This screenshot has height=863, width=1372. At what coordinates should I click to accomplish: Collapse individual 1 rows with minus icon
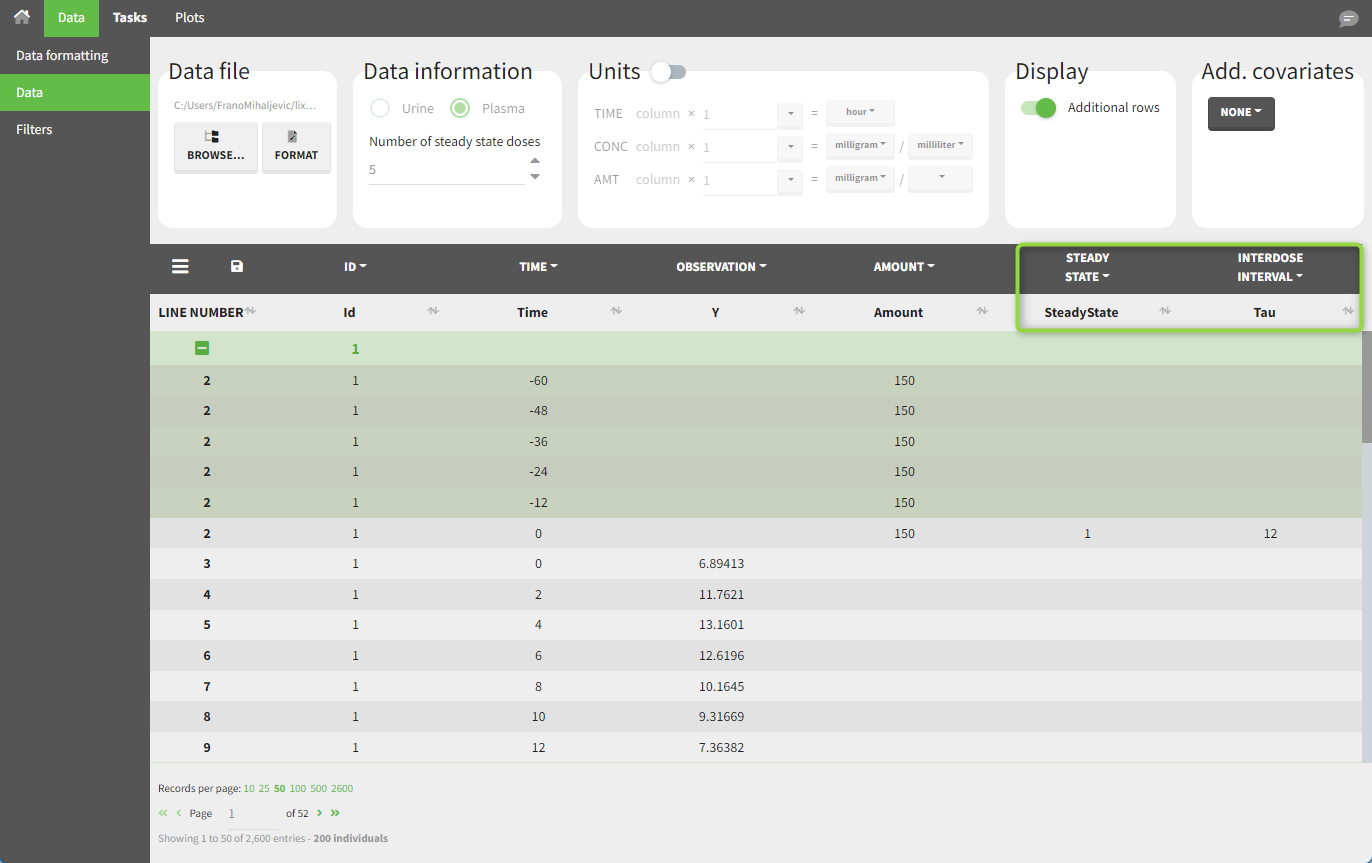(x=202, y=348)
